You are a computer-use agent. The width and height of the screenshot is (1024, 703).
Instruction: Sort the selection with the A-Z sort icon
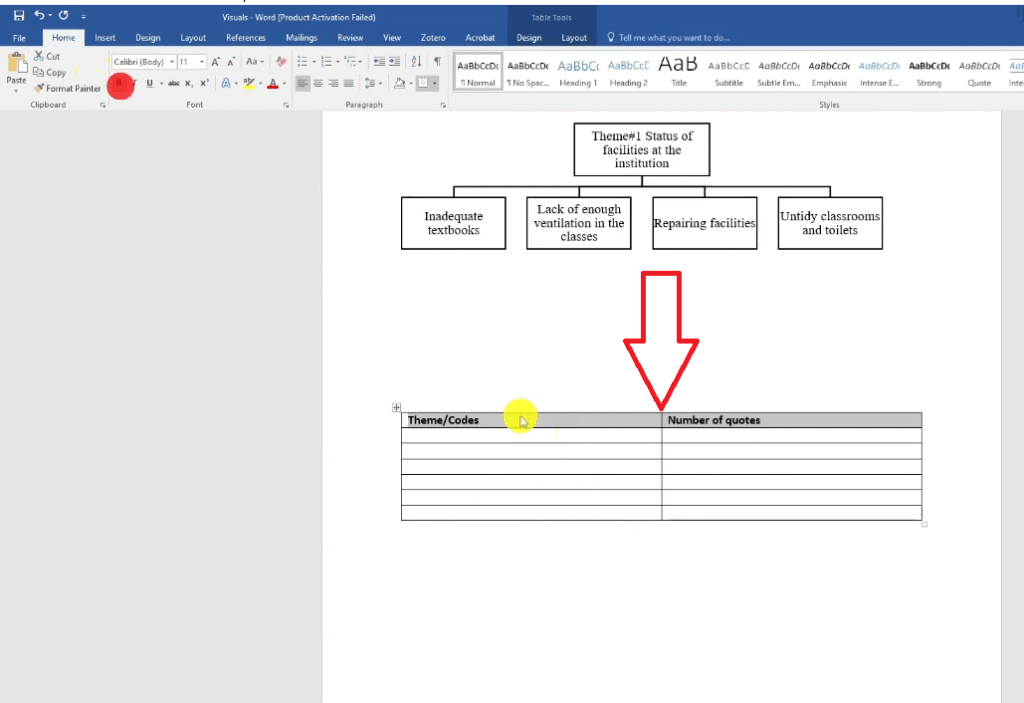[417, 62]
